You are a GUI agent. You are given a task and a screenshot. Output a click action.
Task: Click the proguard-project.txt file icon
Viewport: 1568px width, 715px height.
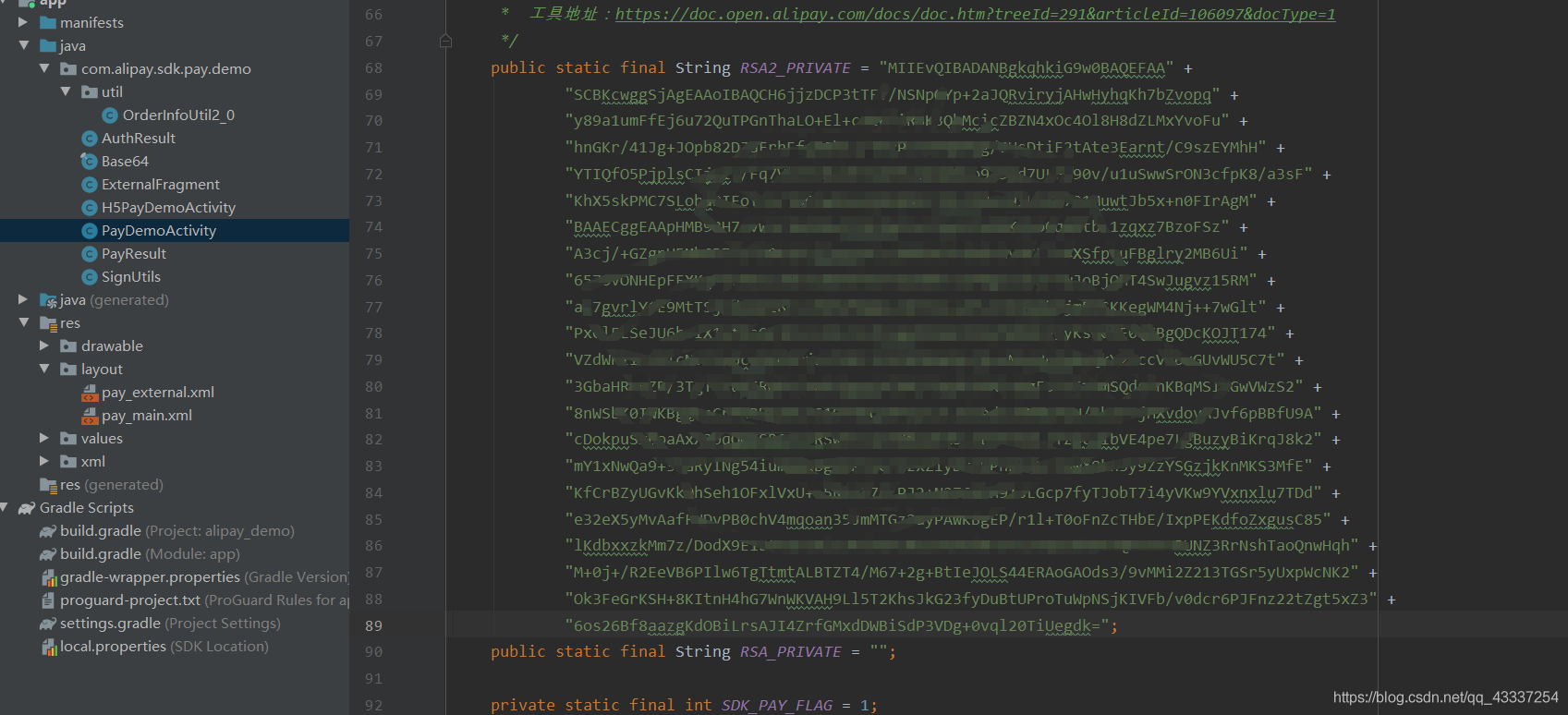(x=48, y=600)
